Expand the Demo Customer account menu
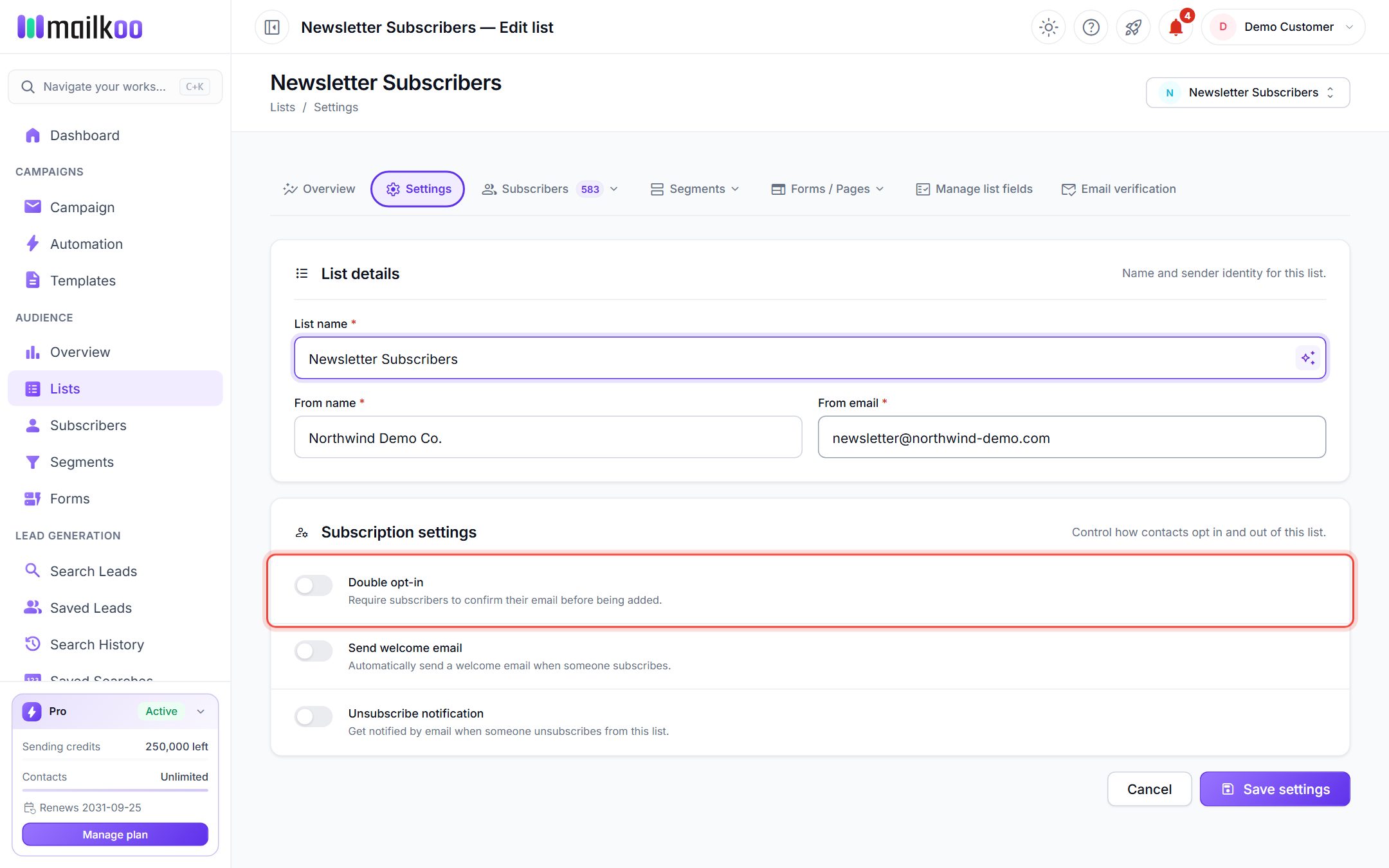Viewport: 1389px width, 868px height. 1283,27
